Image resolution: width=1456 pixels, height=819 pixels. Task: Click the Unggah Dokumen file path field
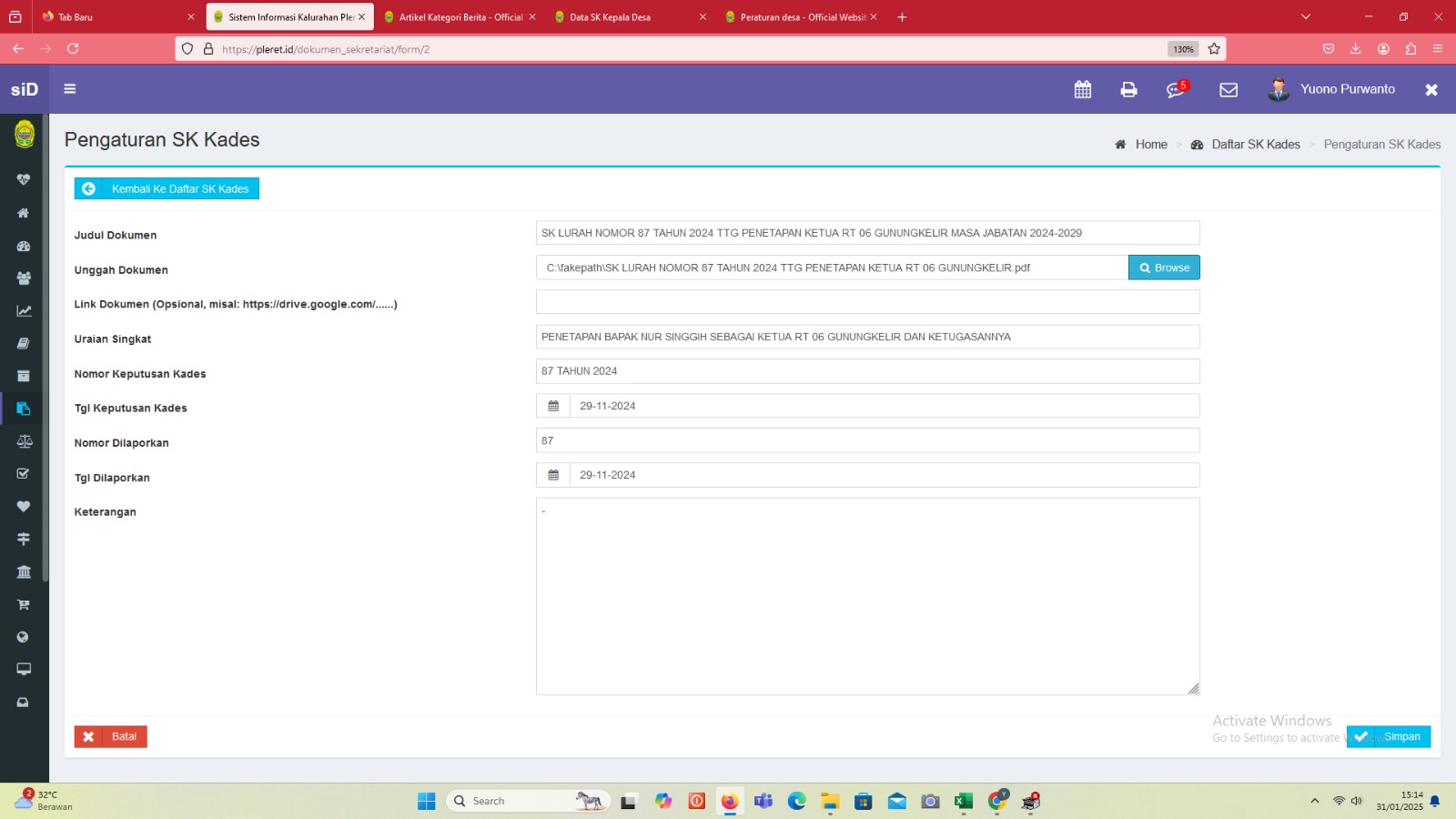coord(832,268)
